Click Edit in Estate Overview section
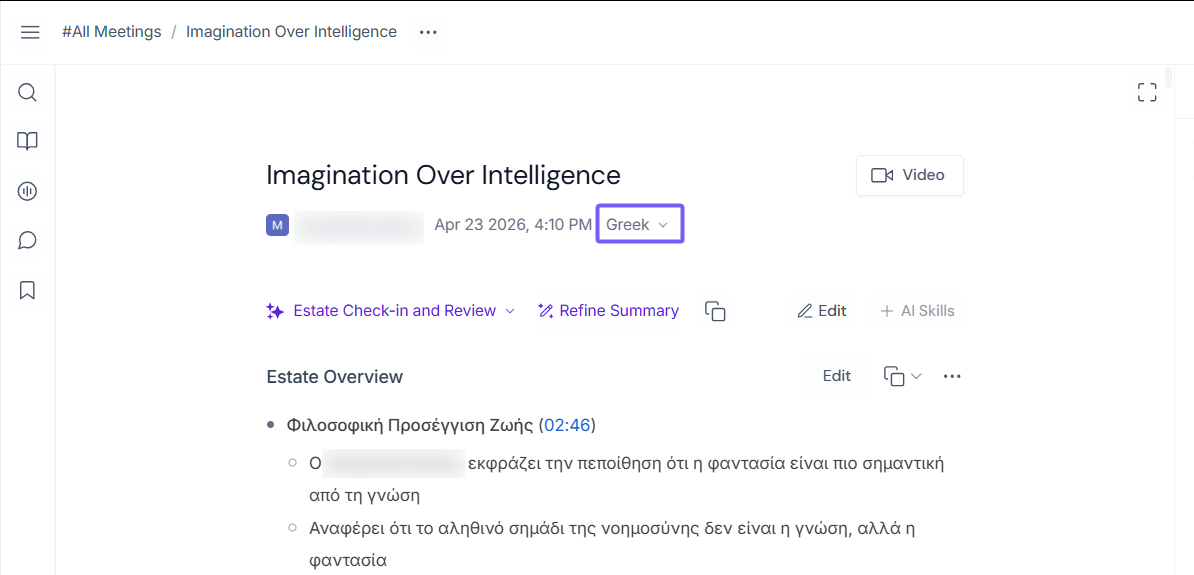The image size is (1194, 575). (837, 376)
